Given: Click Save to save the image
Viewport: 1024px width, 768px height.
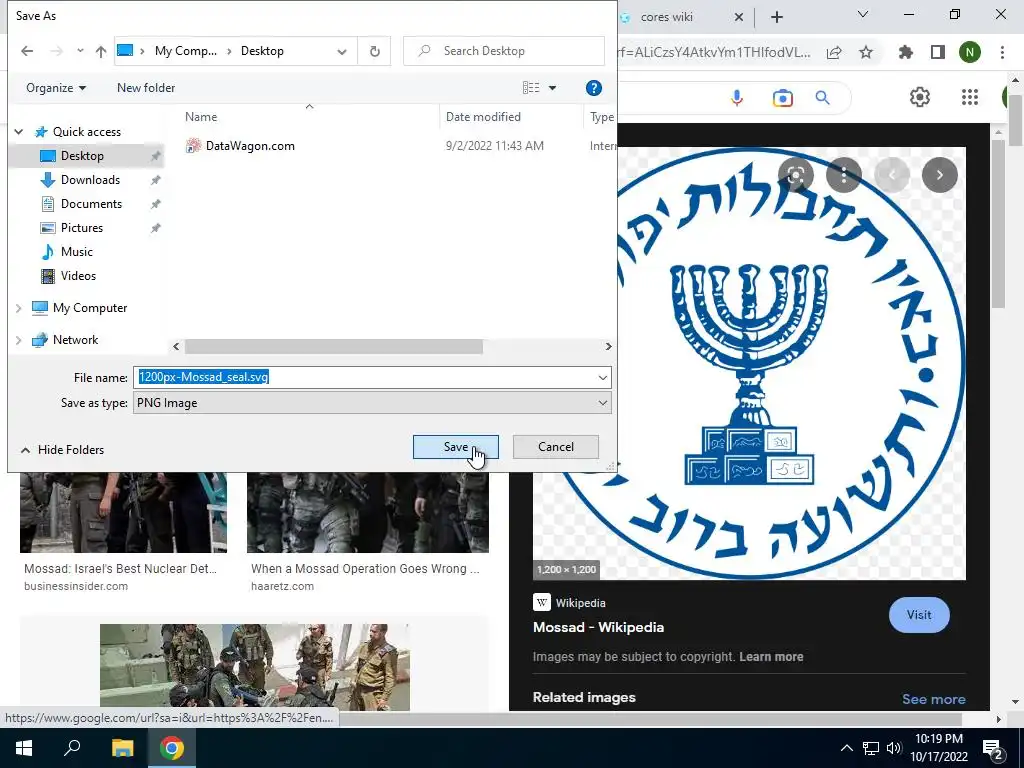Looking at the screenshot, I should coord(456,447).
